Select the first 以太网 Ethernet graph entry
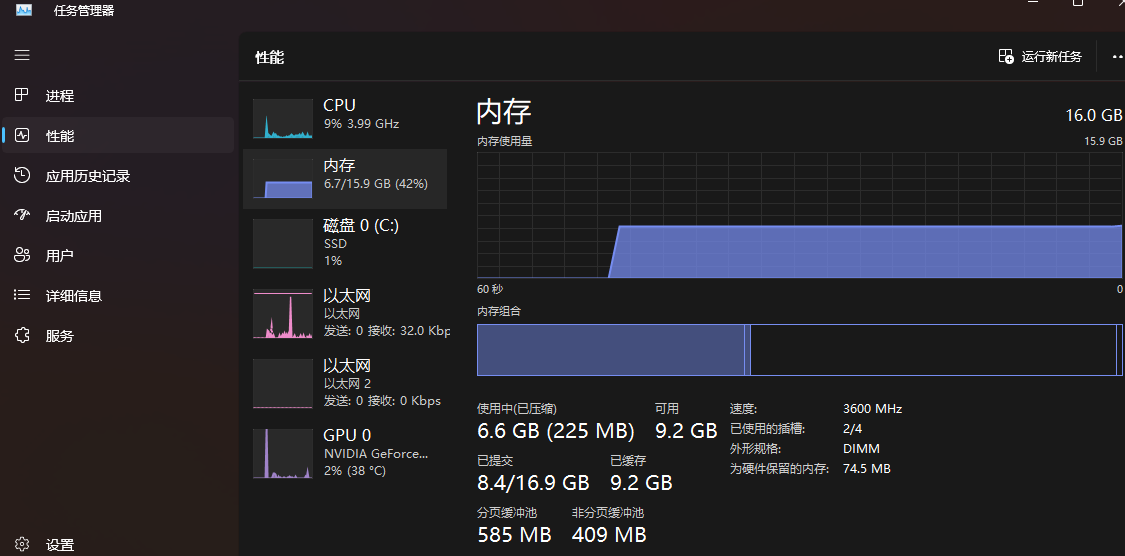 345,313
